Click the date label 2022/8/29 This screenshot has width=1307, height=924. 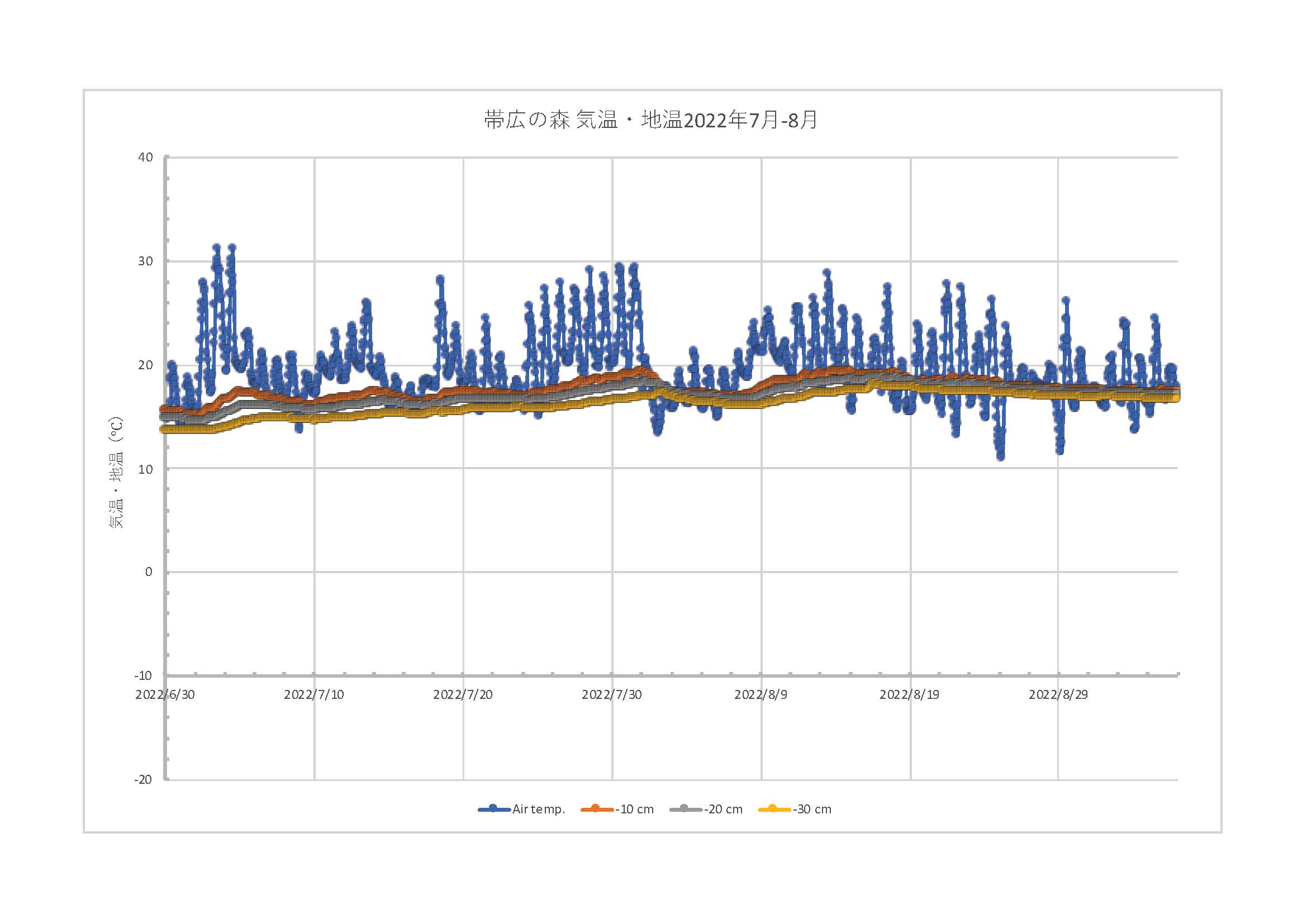point(1058,695)
